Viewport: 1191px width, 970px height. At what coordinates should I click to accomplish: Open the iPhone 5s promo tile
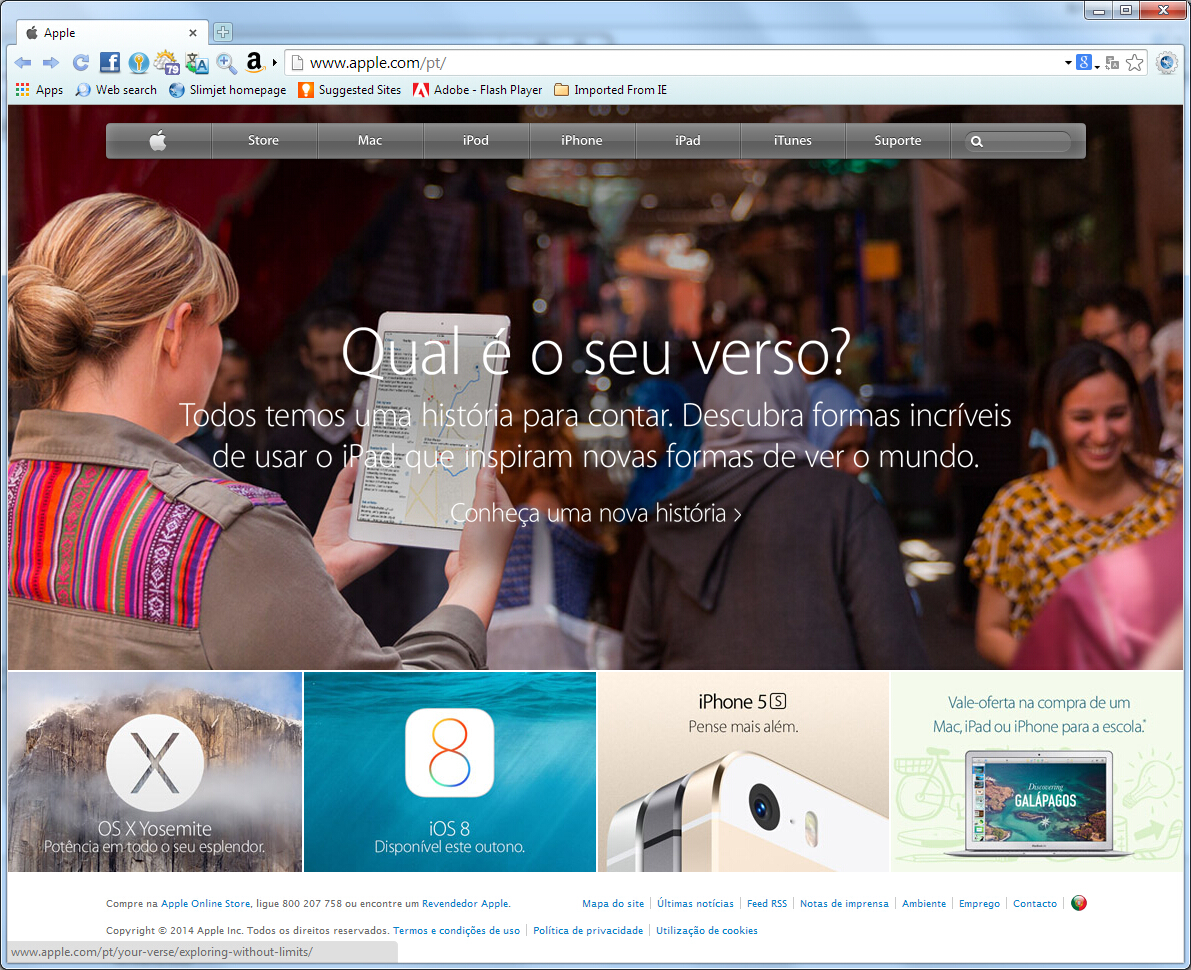743,771
